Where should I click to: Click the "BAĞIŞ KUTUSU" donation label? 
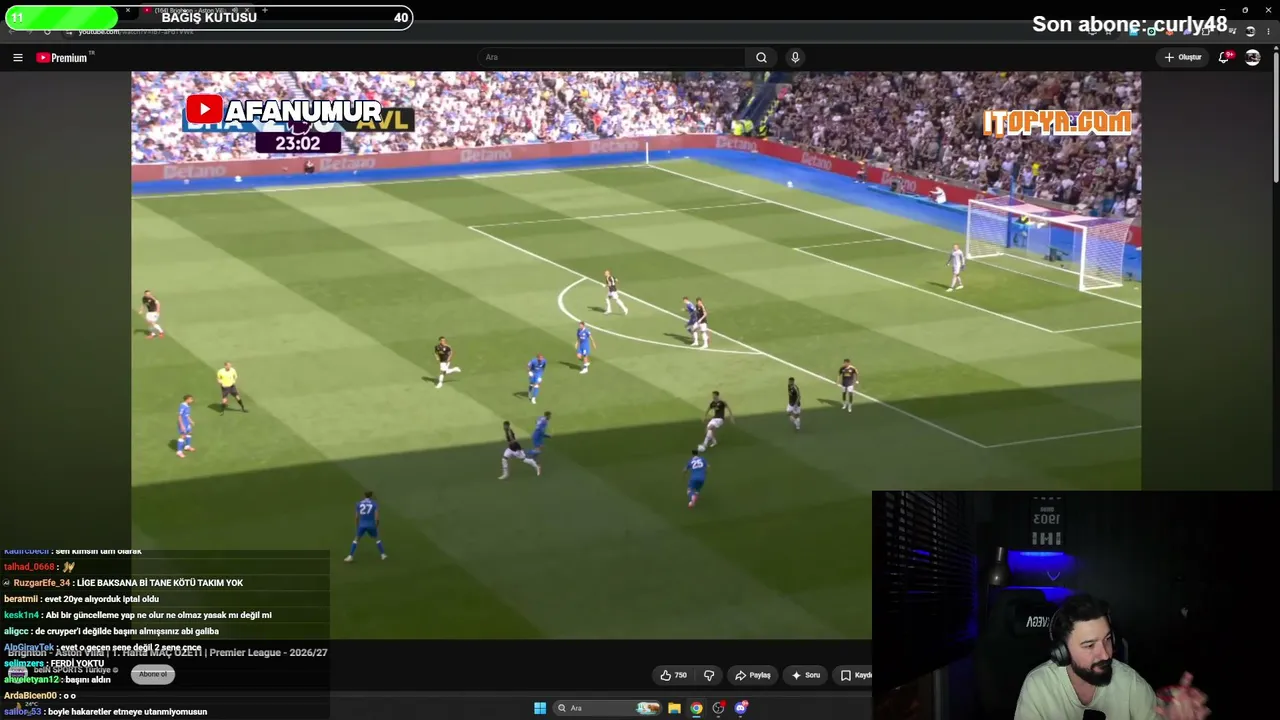(209, 17)
